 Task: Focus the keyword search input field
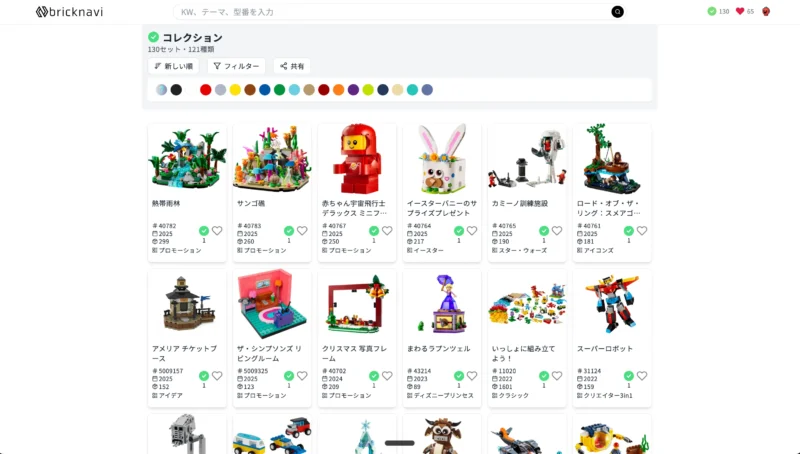tap(393, 12)
